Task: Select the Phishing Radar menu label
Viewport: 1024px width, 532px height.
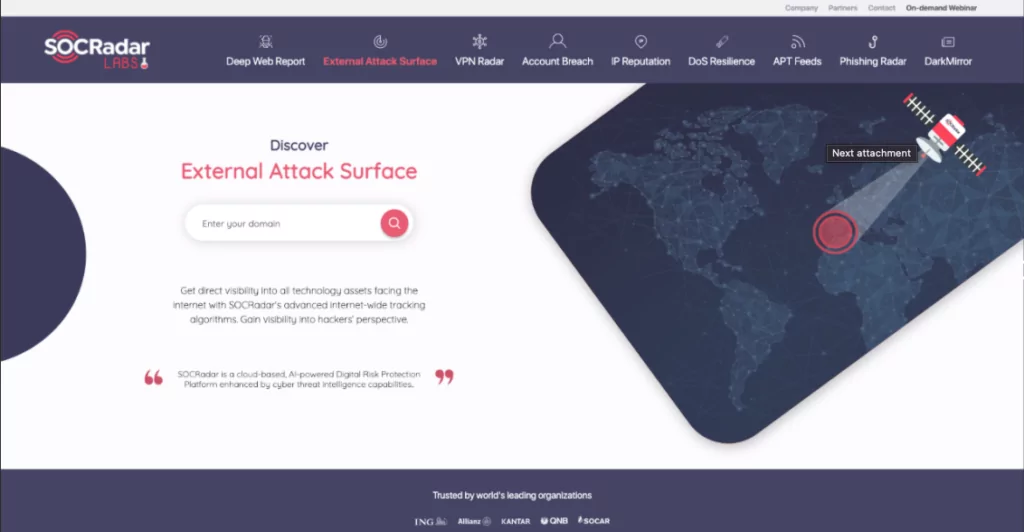Action: tap(872, 61)
